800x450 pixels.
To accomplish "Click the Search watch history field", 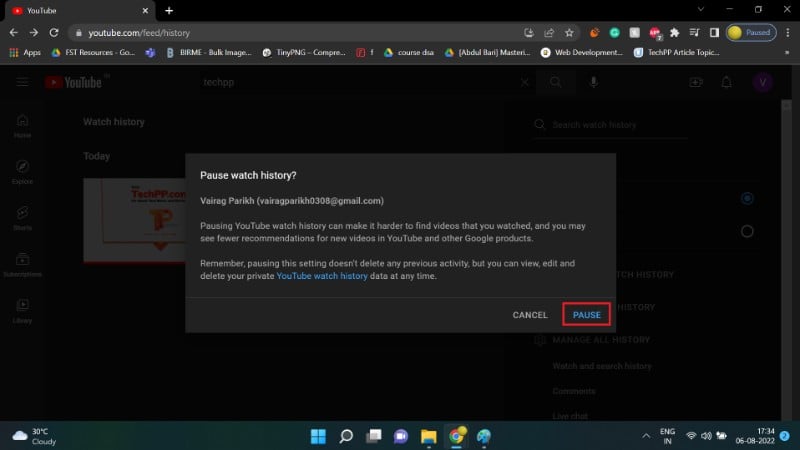I will click(x=611, y=125).
